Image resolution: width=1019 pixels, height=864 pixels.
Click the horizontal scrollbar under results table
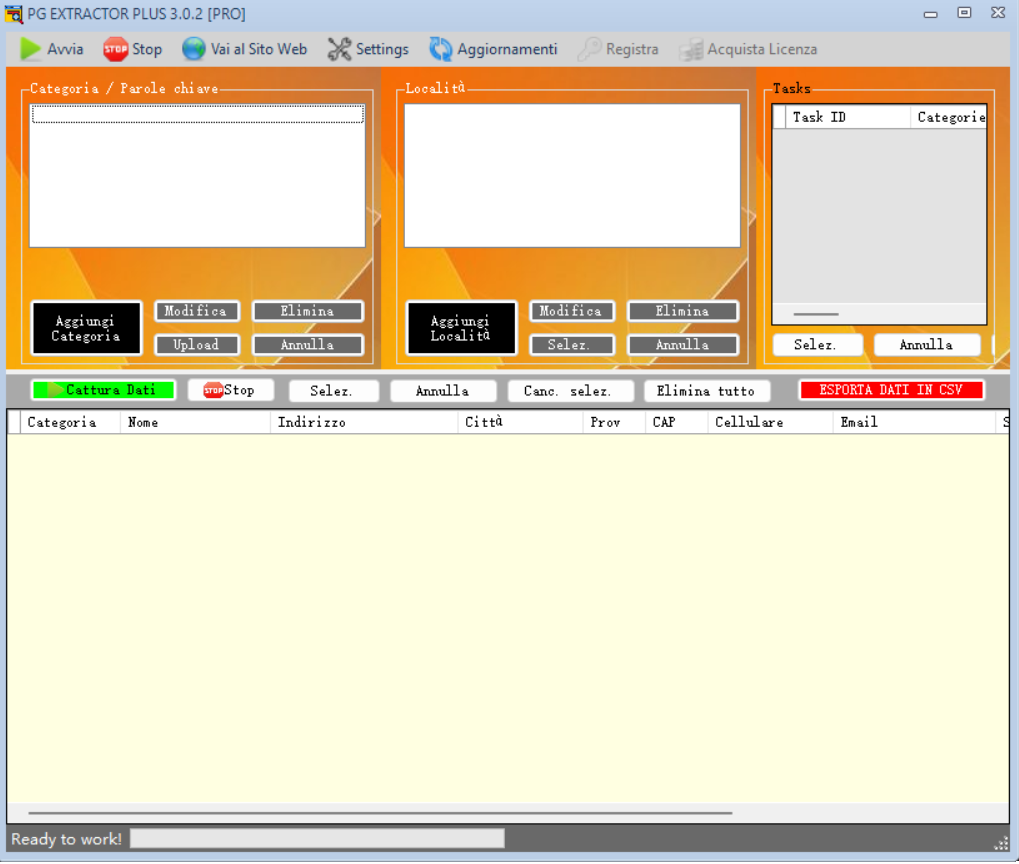(380, 814)
